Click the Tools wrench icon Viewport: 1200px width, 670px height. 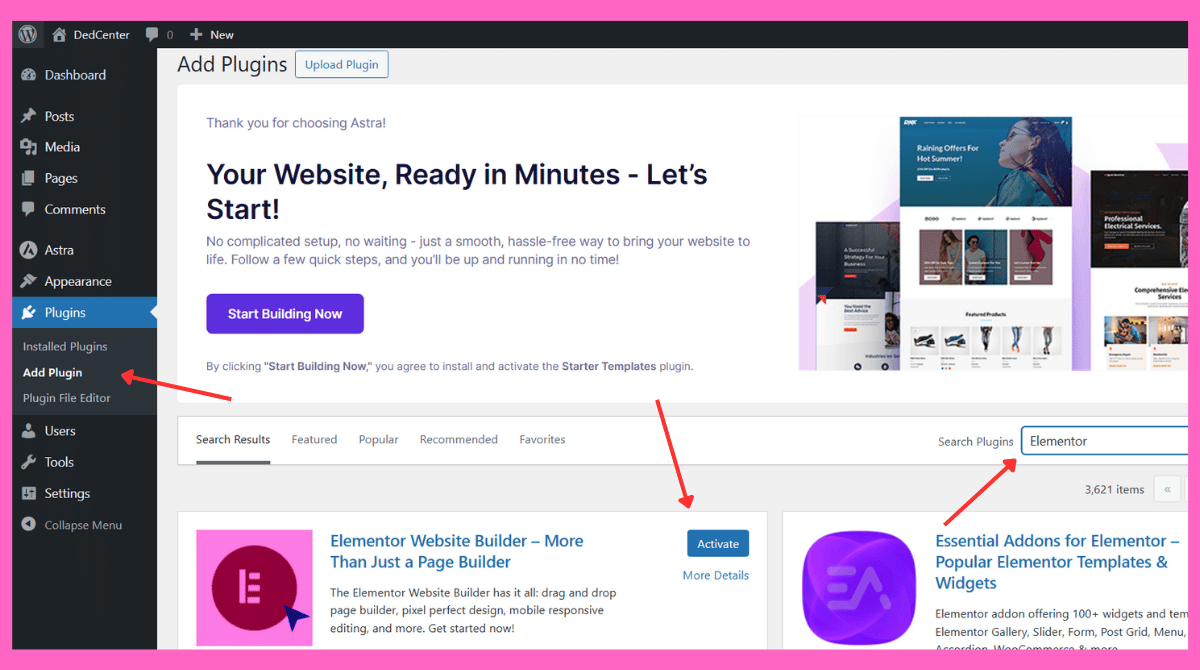(x=28, y=462)
